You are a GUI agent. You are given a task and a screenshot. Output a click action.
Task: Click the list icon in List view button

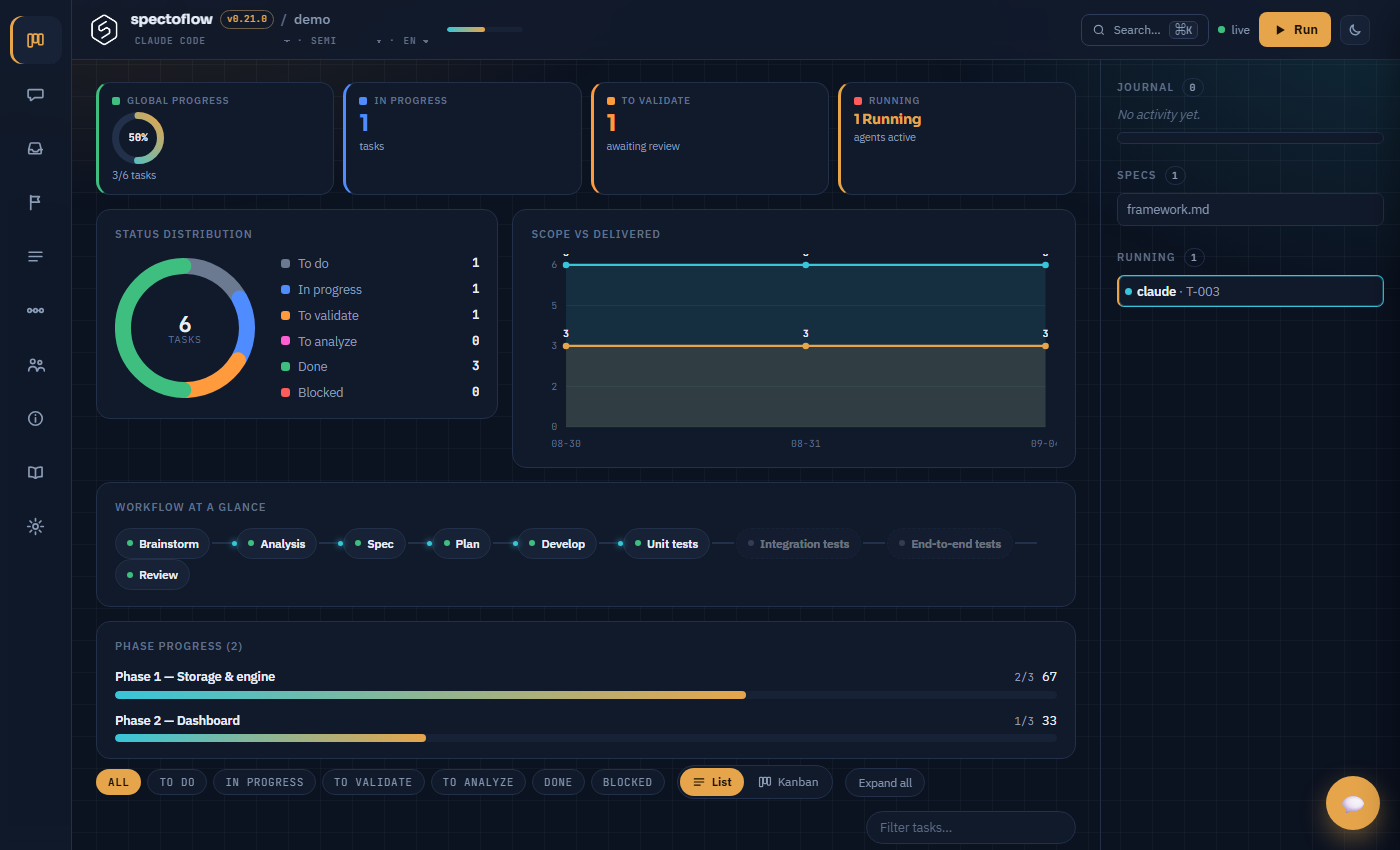699,782
